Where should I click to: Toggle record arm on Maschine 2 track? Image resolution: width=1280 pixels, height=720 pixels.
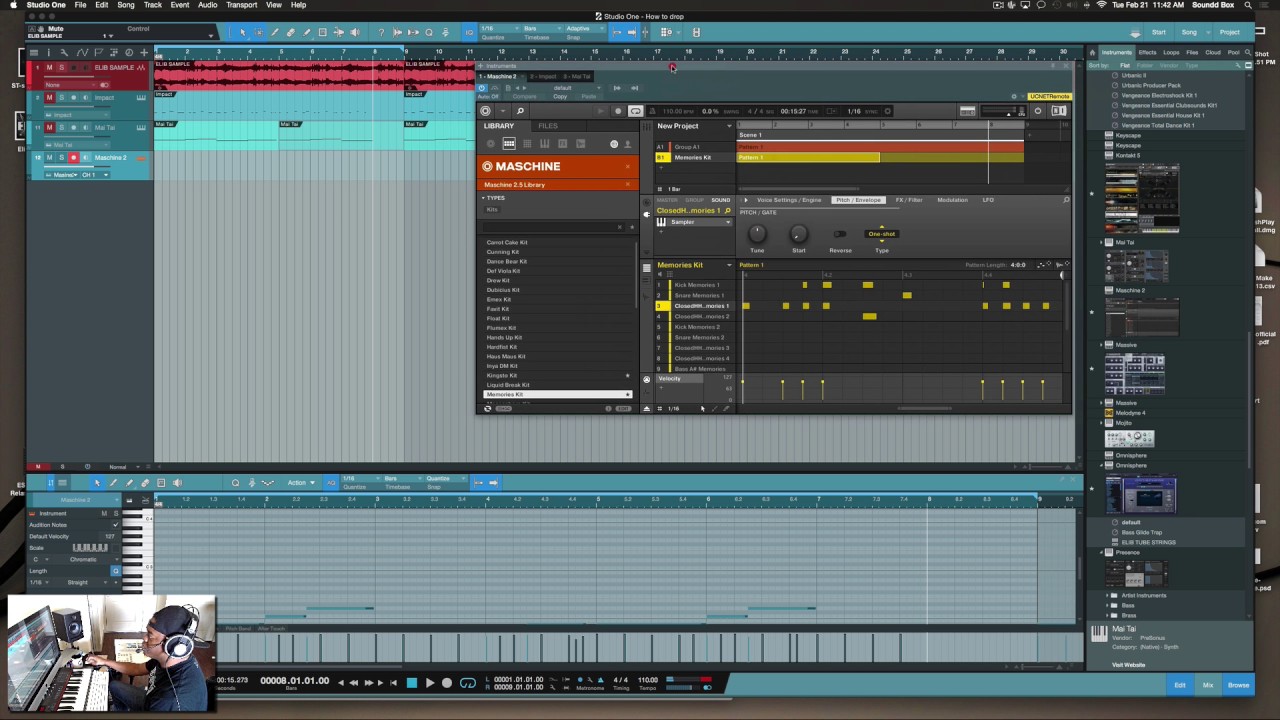pos(74,158)
